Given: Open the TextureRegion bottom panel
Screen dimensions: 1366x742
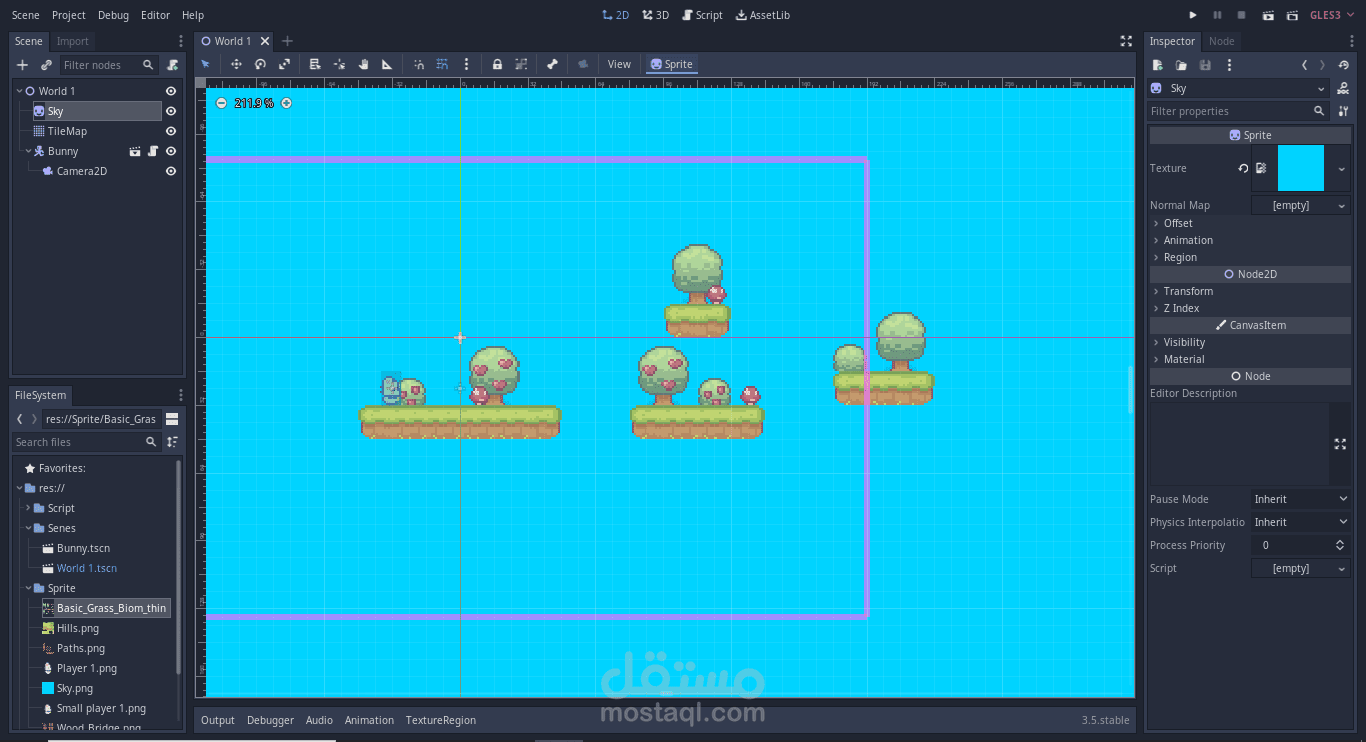Looking at the screenshot, I should 441,720.
